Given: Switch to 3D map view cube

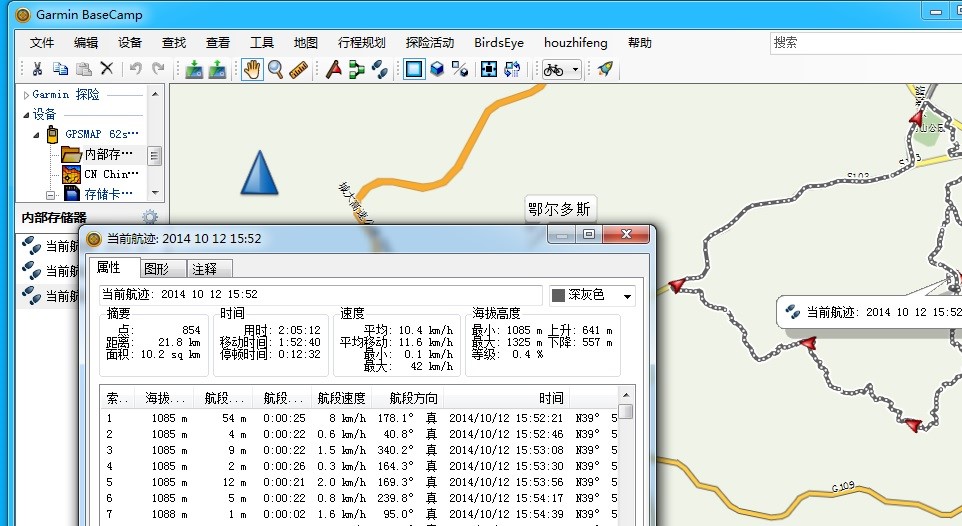Looking at the screenshot, I should click(x=437, y=69).
